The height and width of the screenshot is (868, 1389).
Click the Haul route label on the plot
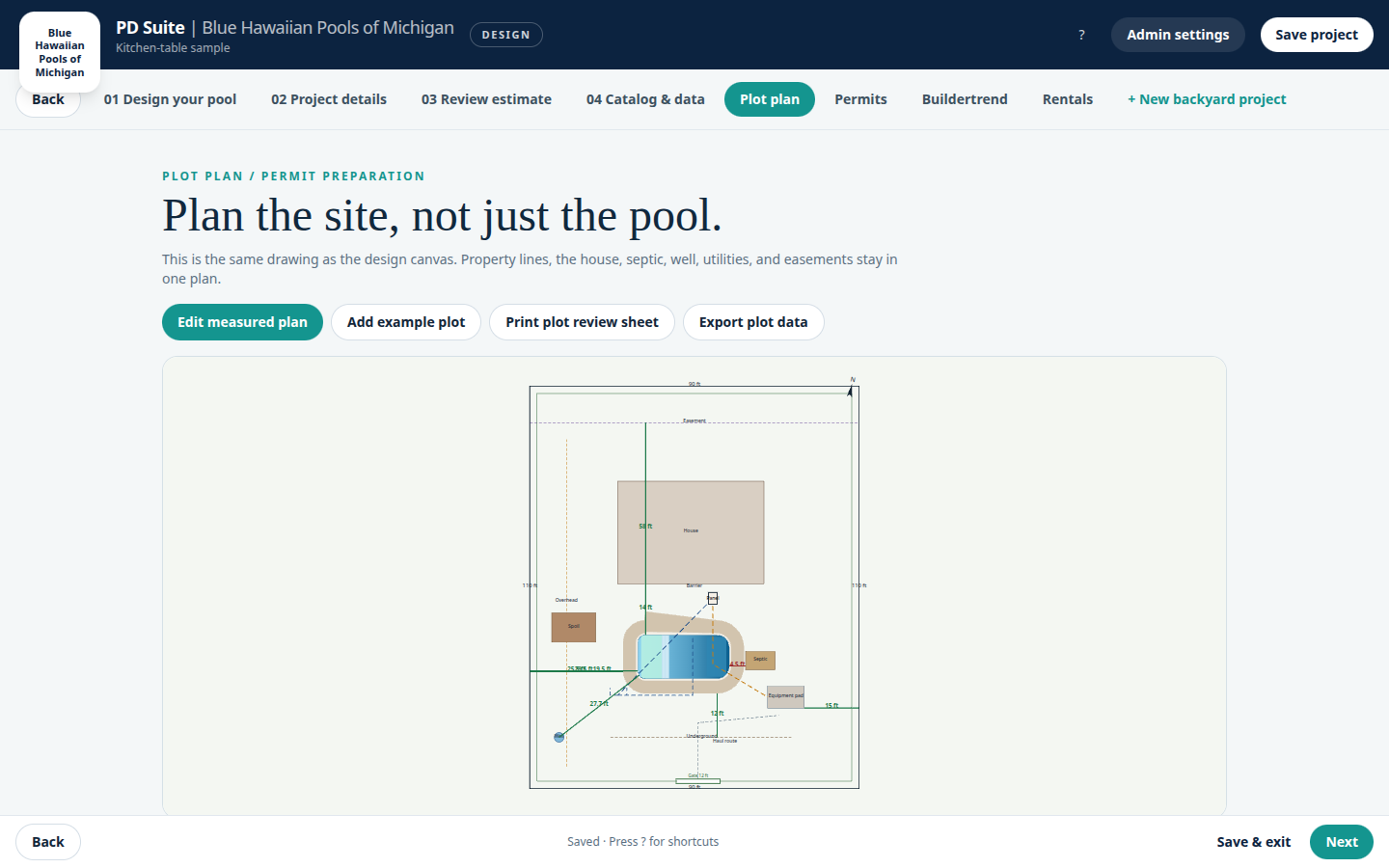pos(724,741)
